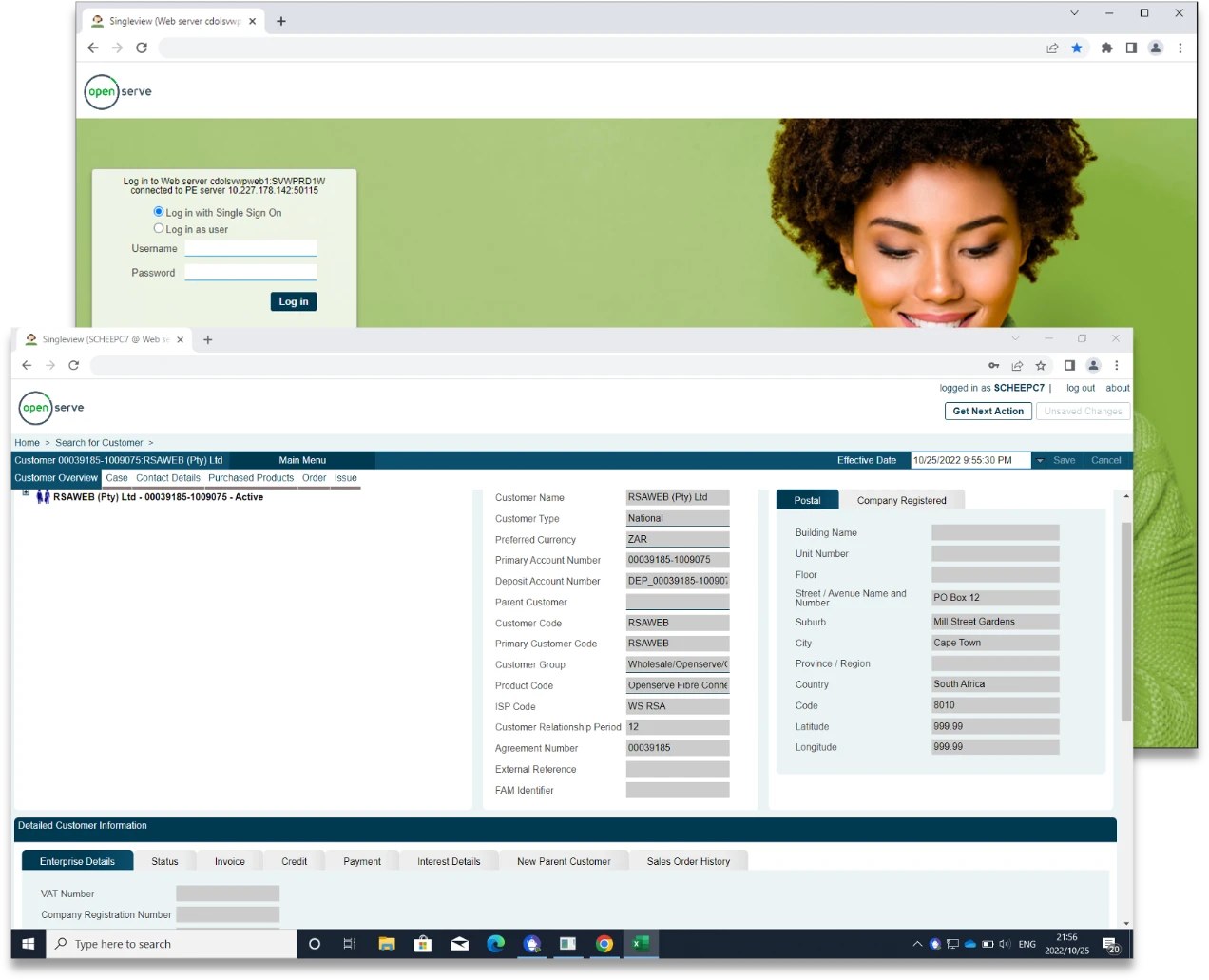
Task: Click Password input field
Action: click(x=251, y=272)
